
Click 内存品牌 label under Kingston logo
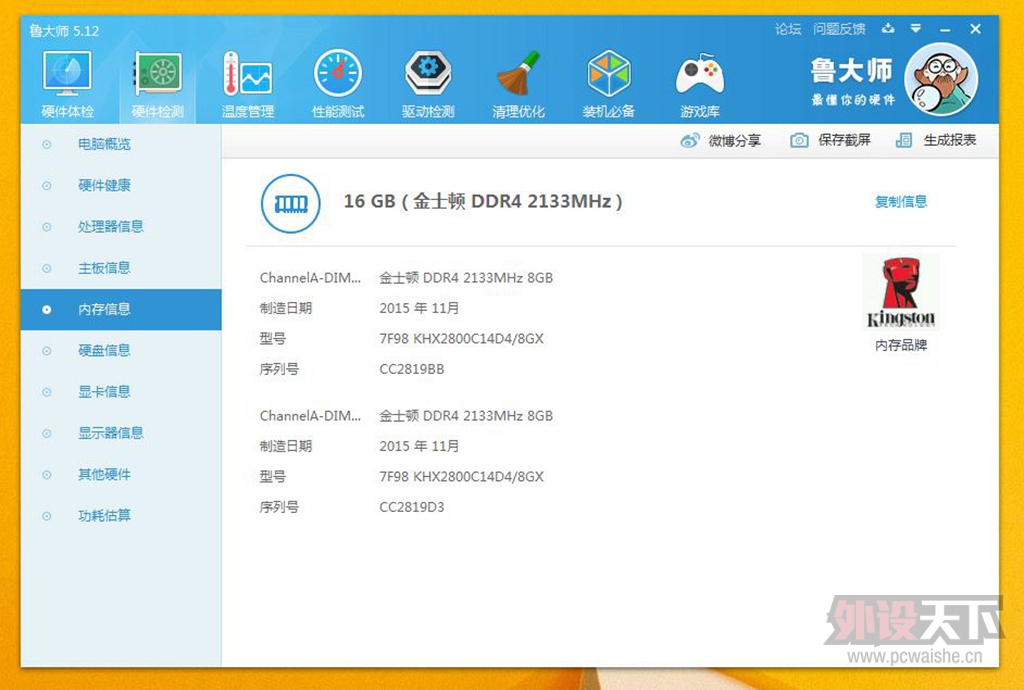[901, 345]
